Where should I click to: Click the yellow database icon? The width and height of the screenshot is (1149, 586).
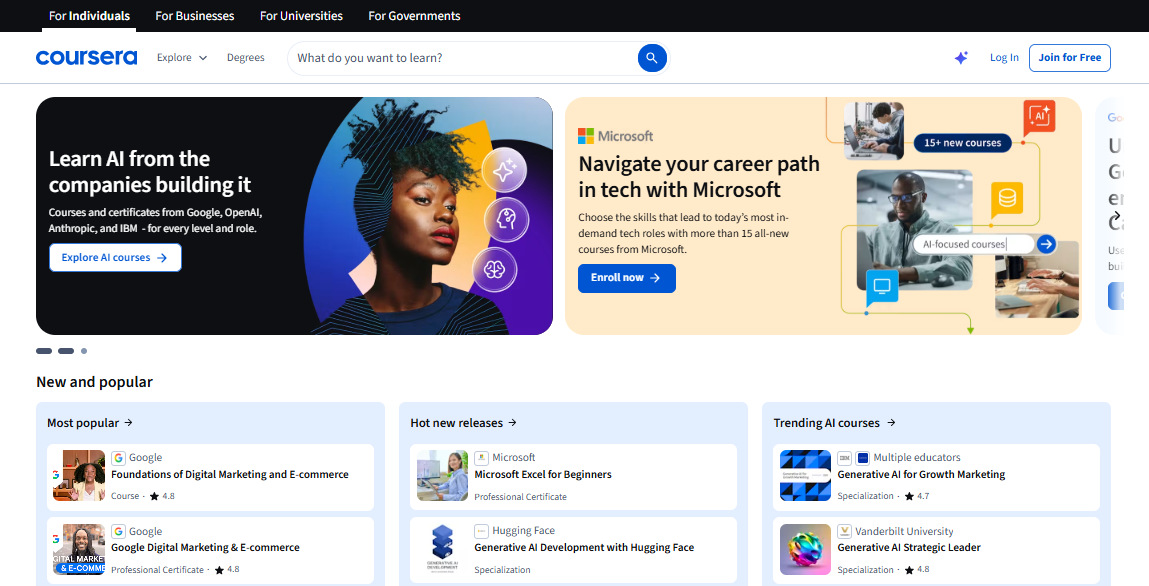click(1007, 199)
